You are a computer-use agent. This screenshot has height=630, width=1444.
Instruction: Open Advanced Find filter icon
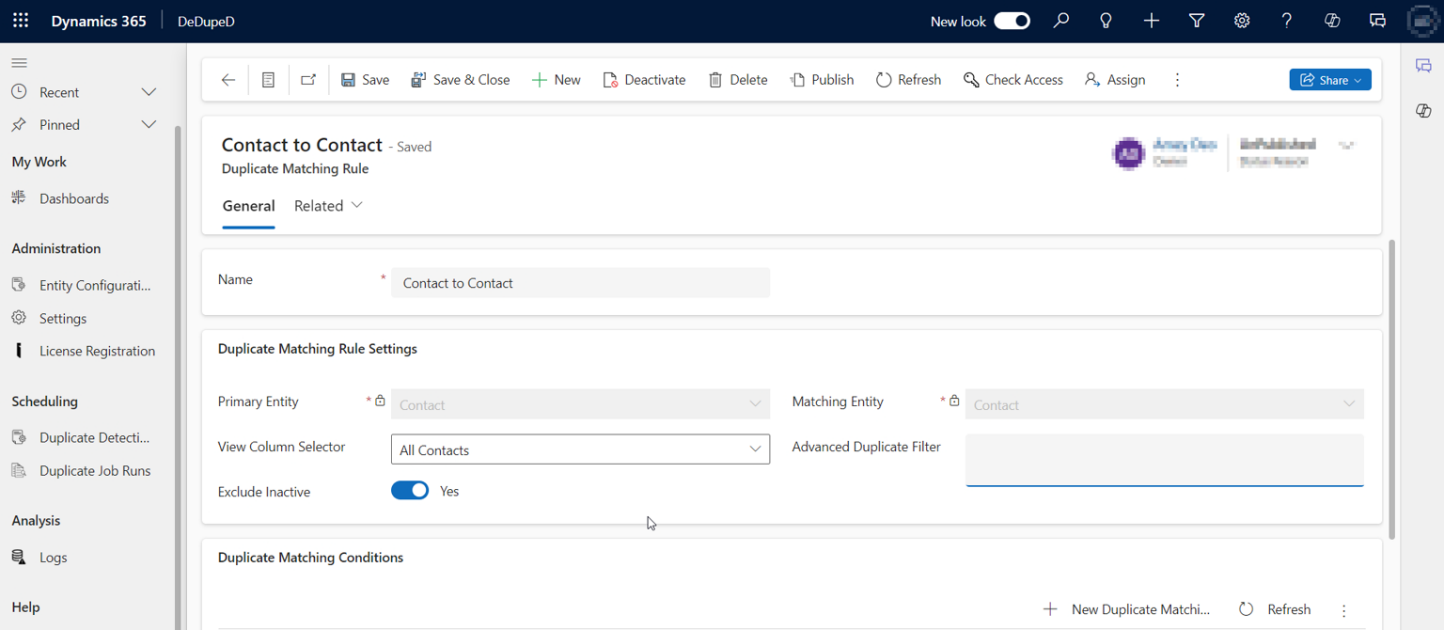click(1196, 21)
